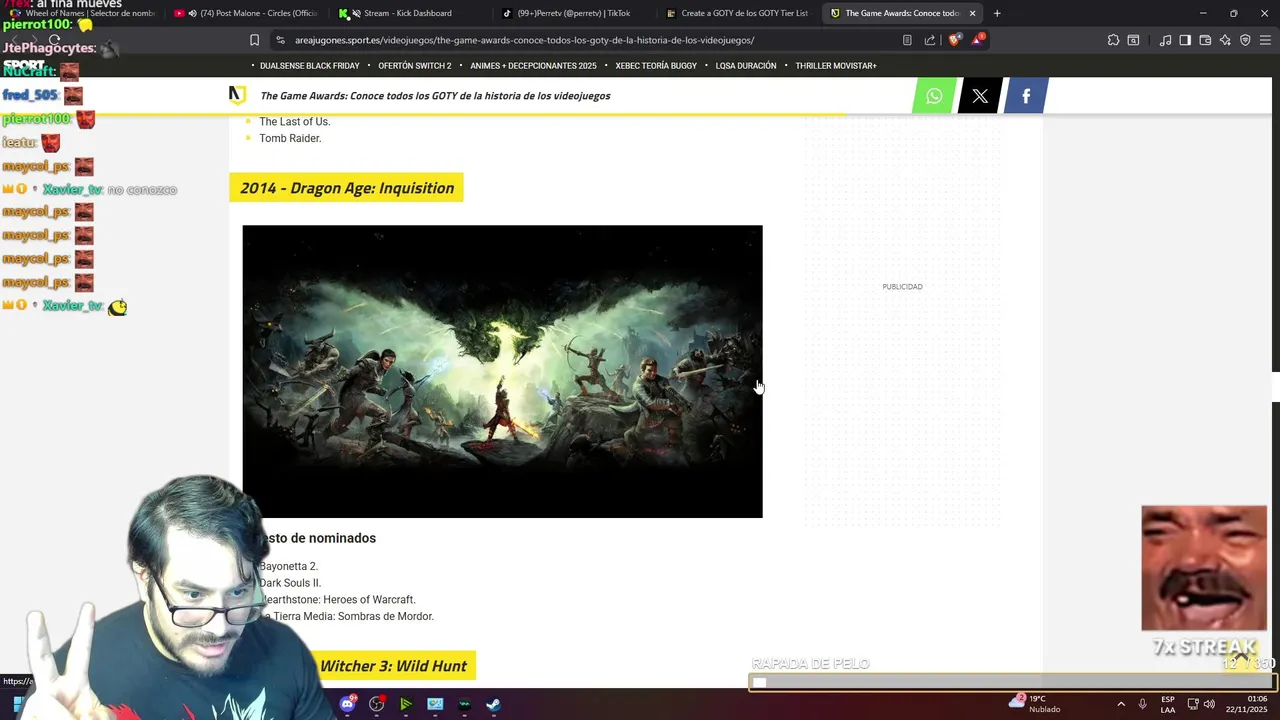Screen dimensions: 1280x720
Task: Open THRILLER MOVISTAR+ link
Action: click(836, 66)
